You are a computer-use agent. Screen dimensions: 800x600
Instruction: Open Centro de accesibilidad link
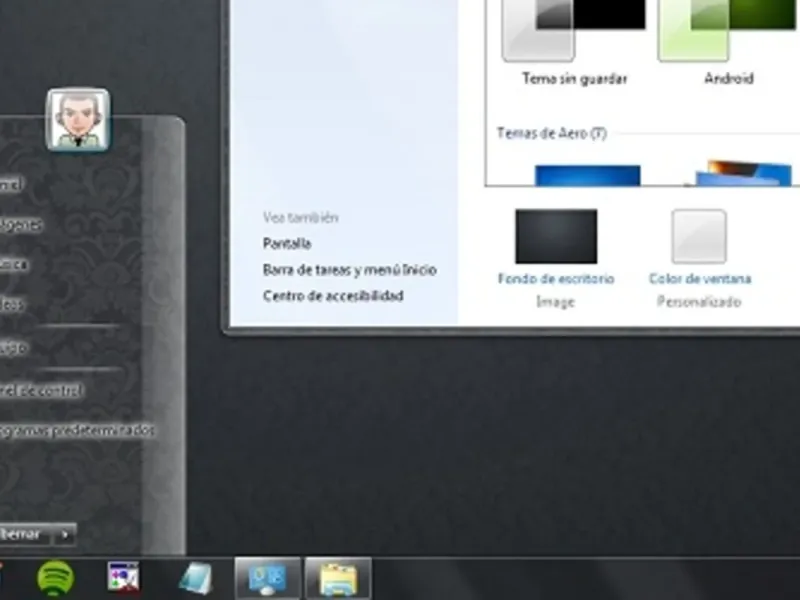point(333,295)
